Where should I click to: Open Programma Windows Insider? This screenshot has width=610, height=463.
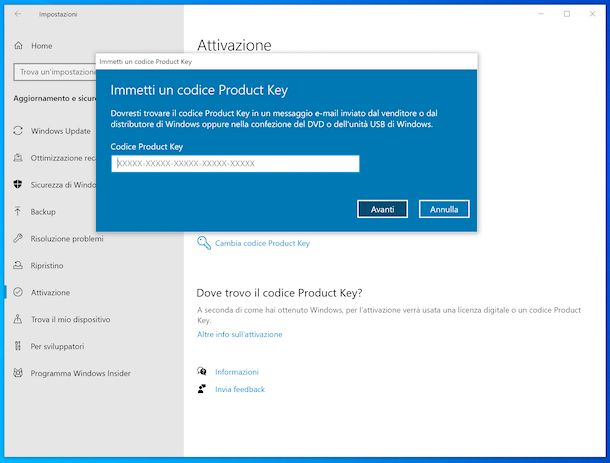(x=81, y=373)
